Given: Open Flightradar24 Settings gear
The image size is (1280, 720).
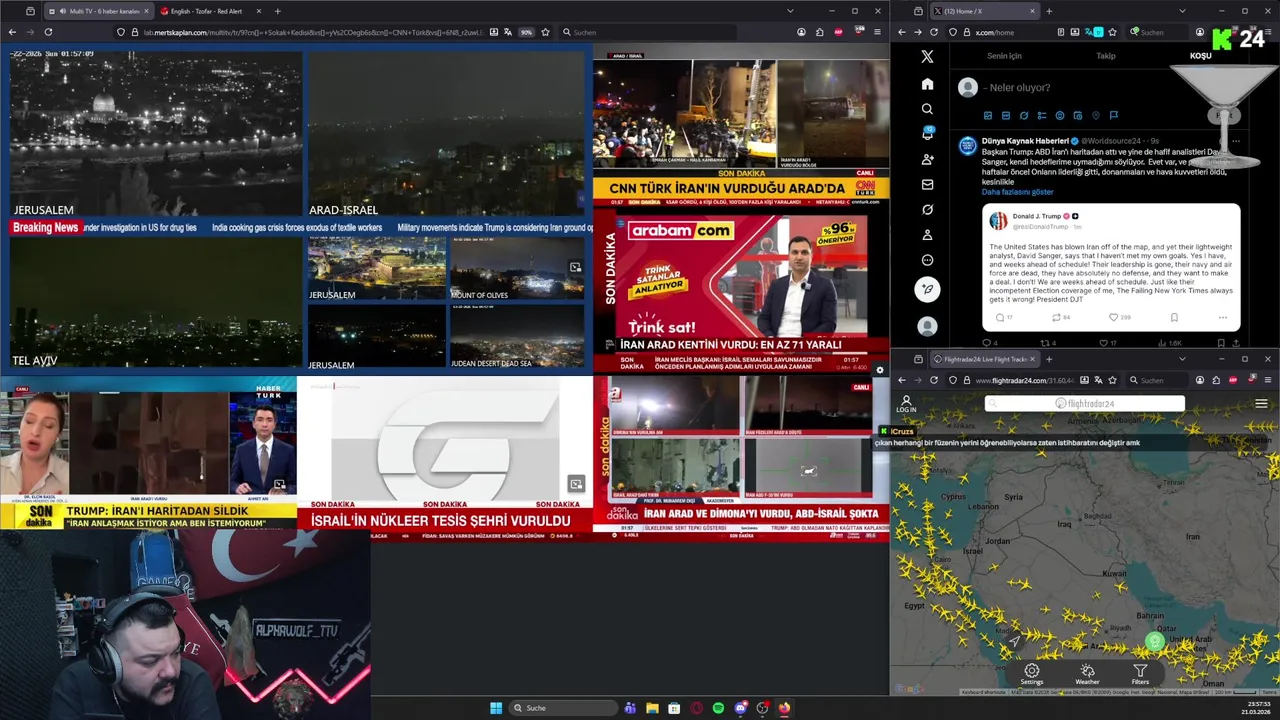Looking at the screenshot, I should [1031, 674].
